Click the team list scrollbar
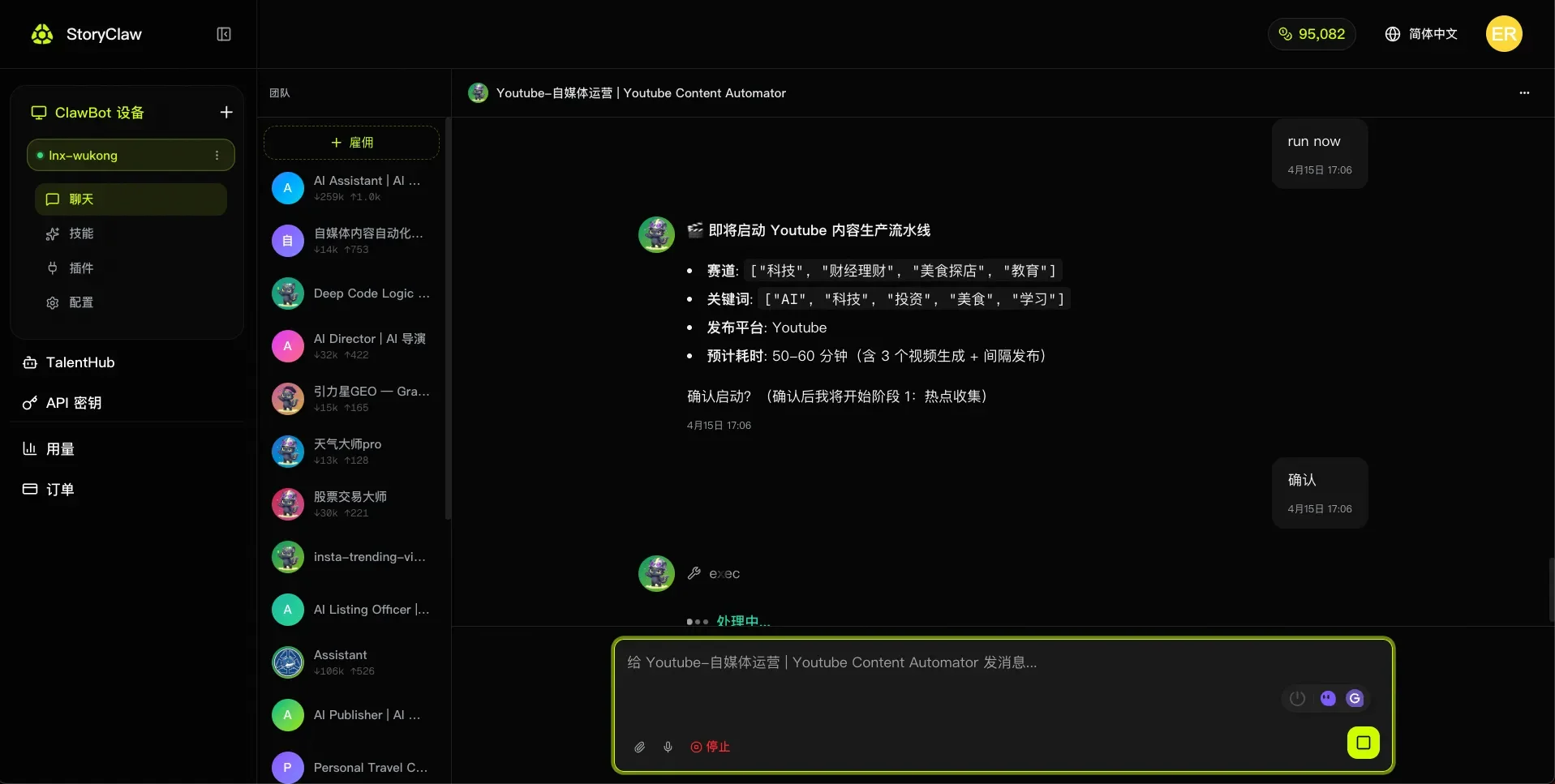 coord(448,319)
